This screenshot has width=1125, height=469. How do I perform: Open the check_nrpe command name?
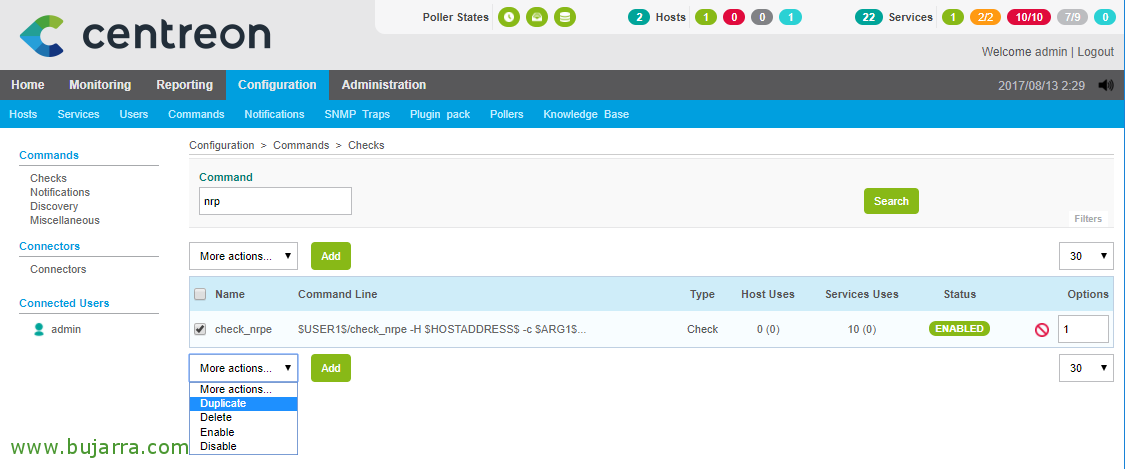coord(245,329)
